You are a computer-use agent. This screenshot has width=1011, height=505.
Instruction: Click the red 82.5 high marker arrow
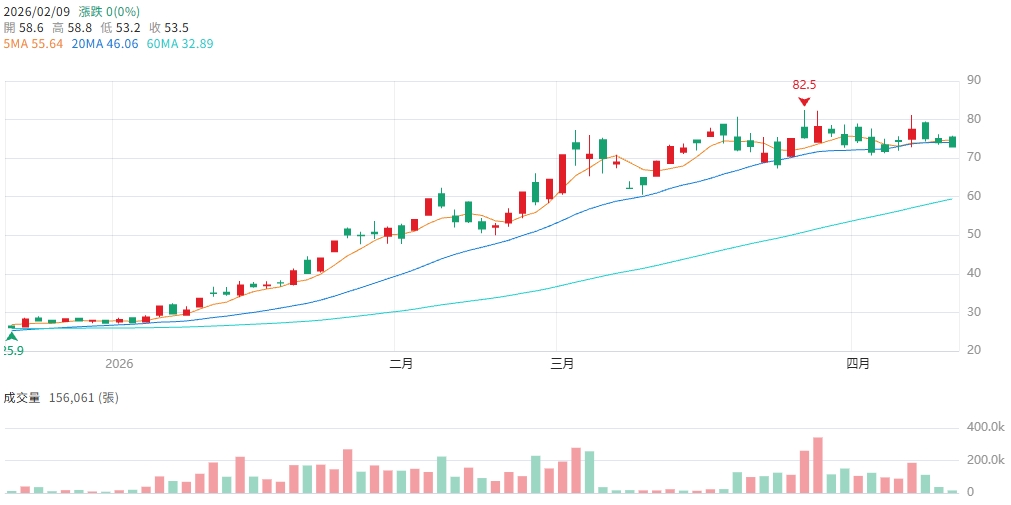pos(804,101)
